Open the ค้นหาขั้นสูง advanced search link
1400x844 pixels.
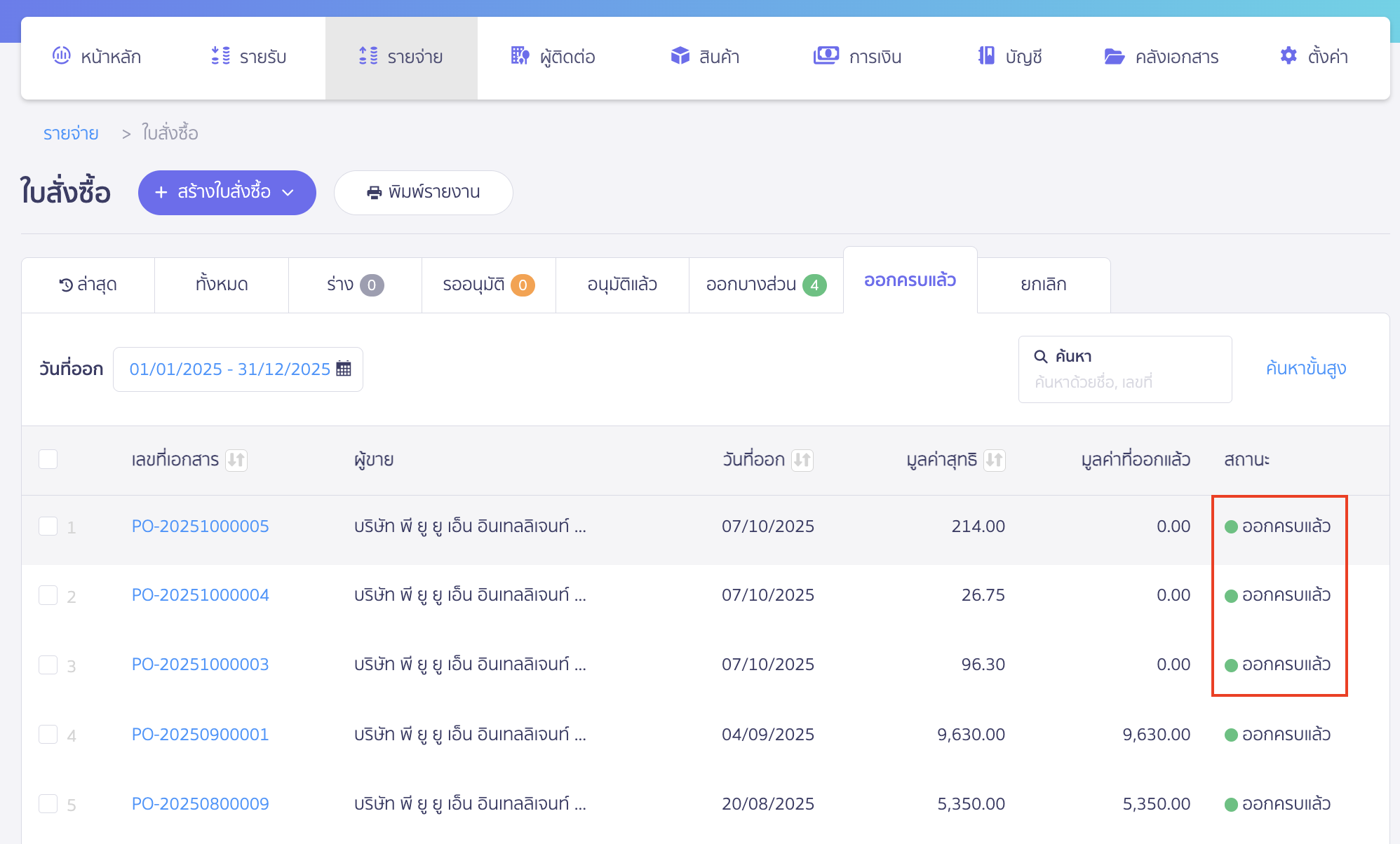tap(1305, 368)
